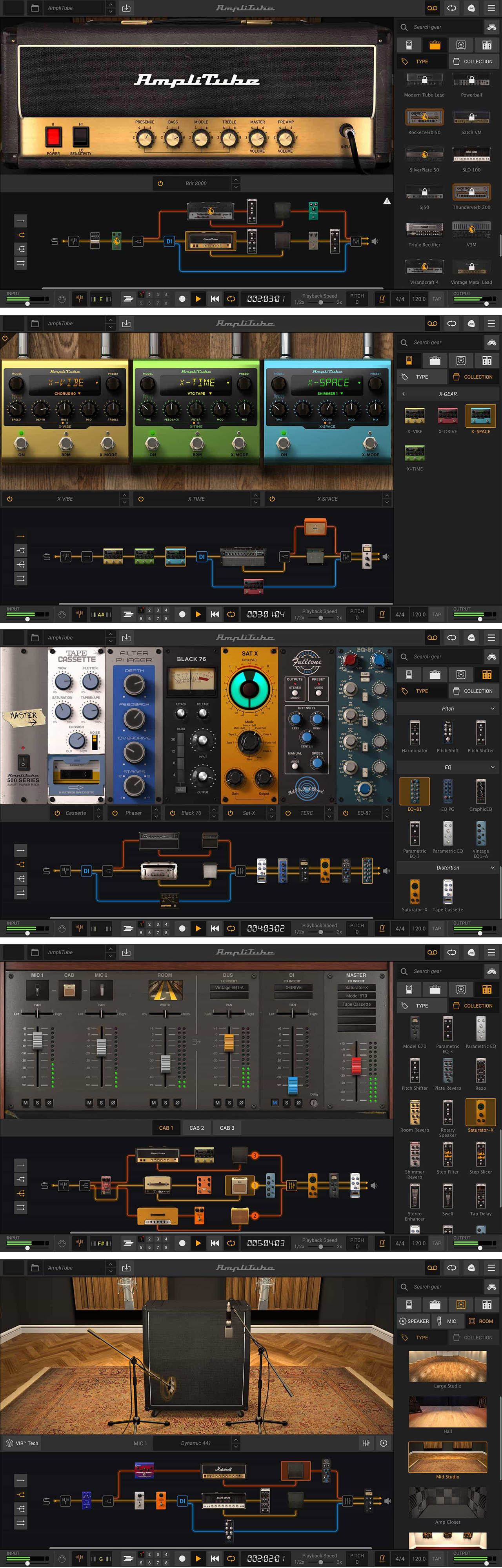Click TAP tempo in the Brit 8000 window
The image size is (502, 1568).
coord(437,299)
